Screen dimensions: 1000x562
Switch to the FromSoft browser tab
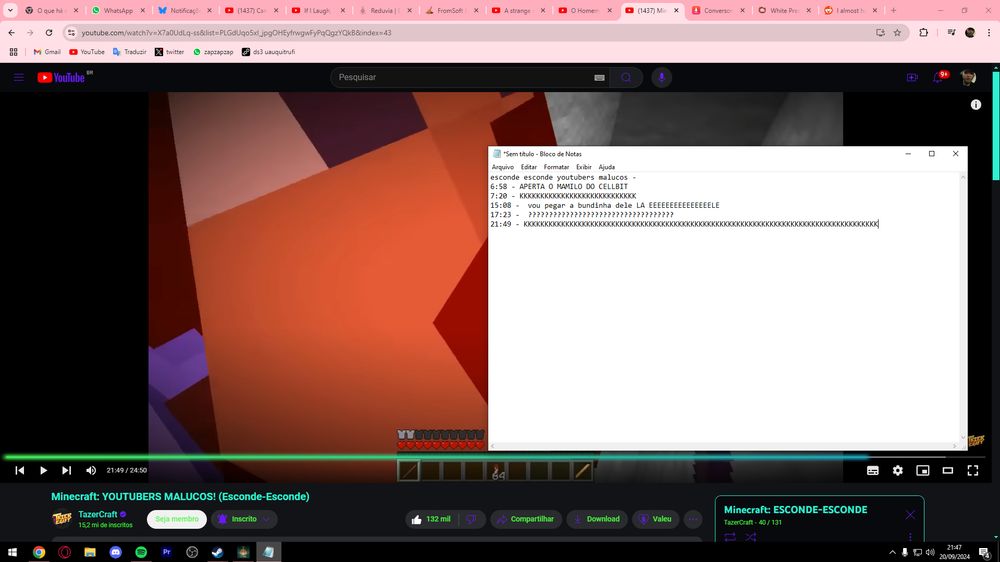point(450,10)
